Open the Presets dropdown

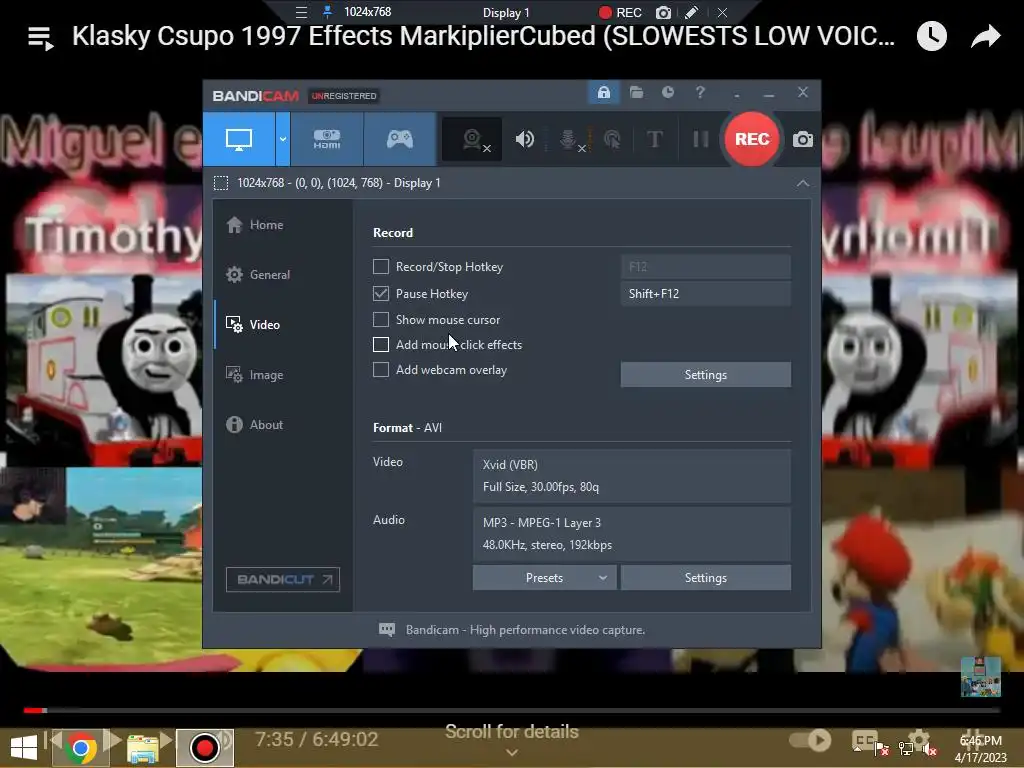pos(544,578)
